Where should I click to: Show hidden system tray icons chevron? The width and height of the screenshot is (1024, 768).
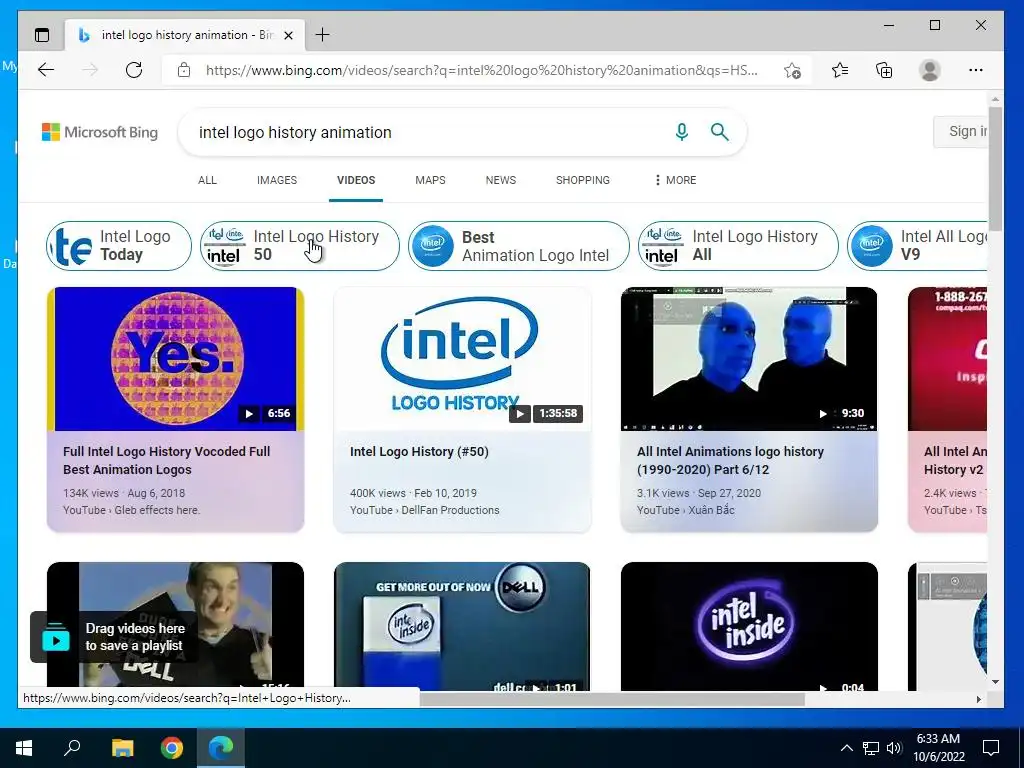[846, 748]
